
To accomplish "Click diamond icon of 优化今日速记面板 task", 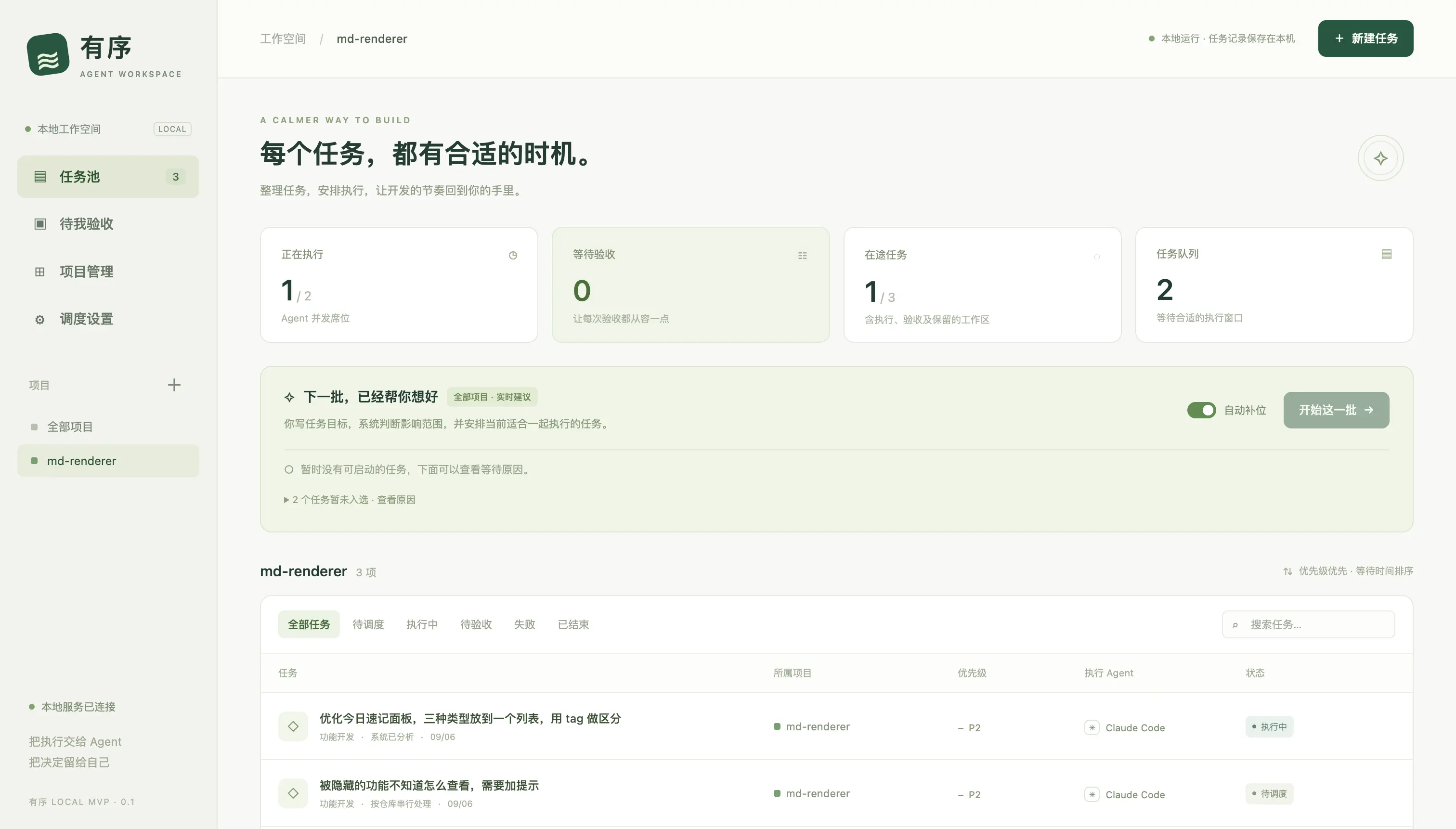I will (293, 726).
